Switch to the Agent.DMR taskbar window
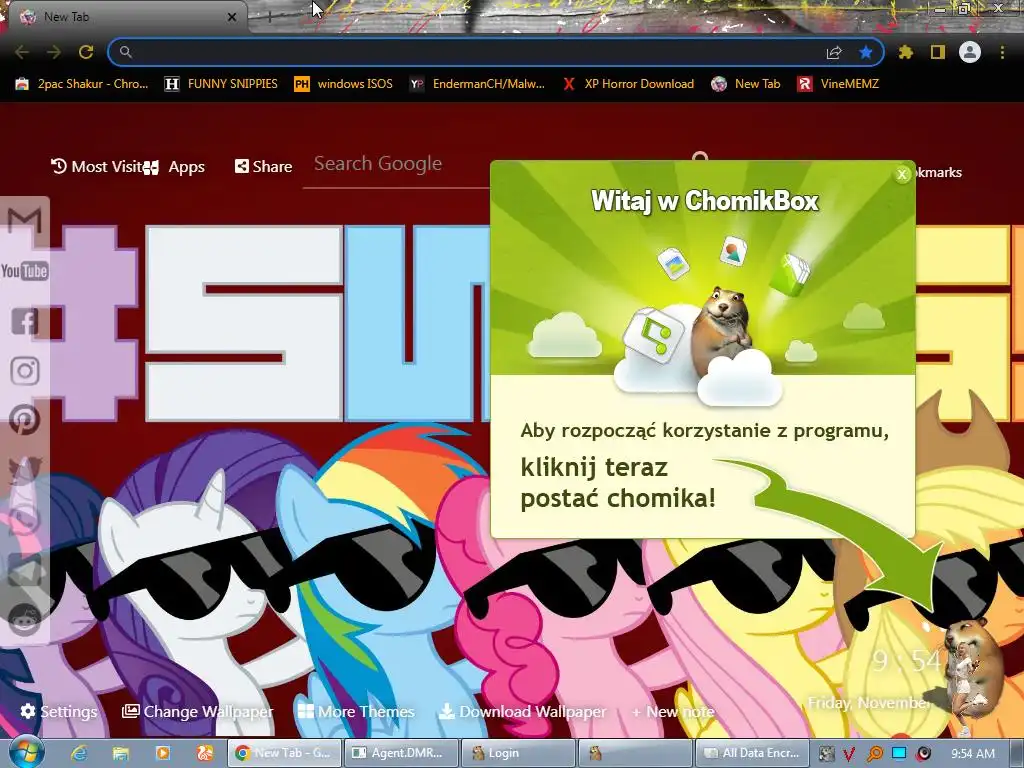 tap(400, 753)
